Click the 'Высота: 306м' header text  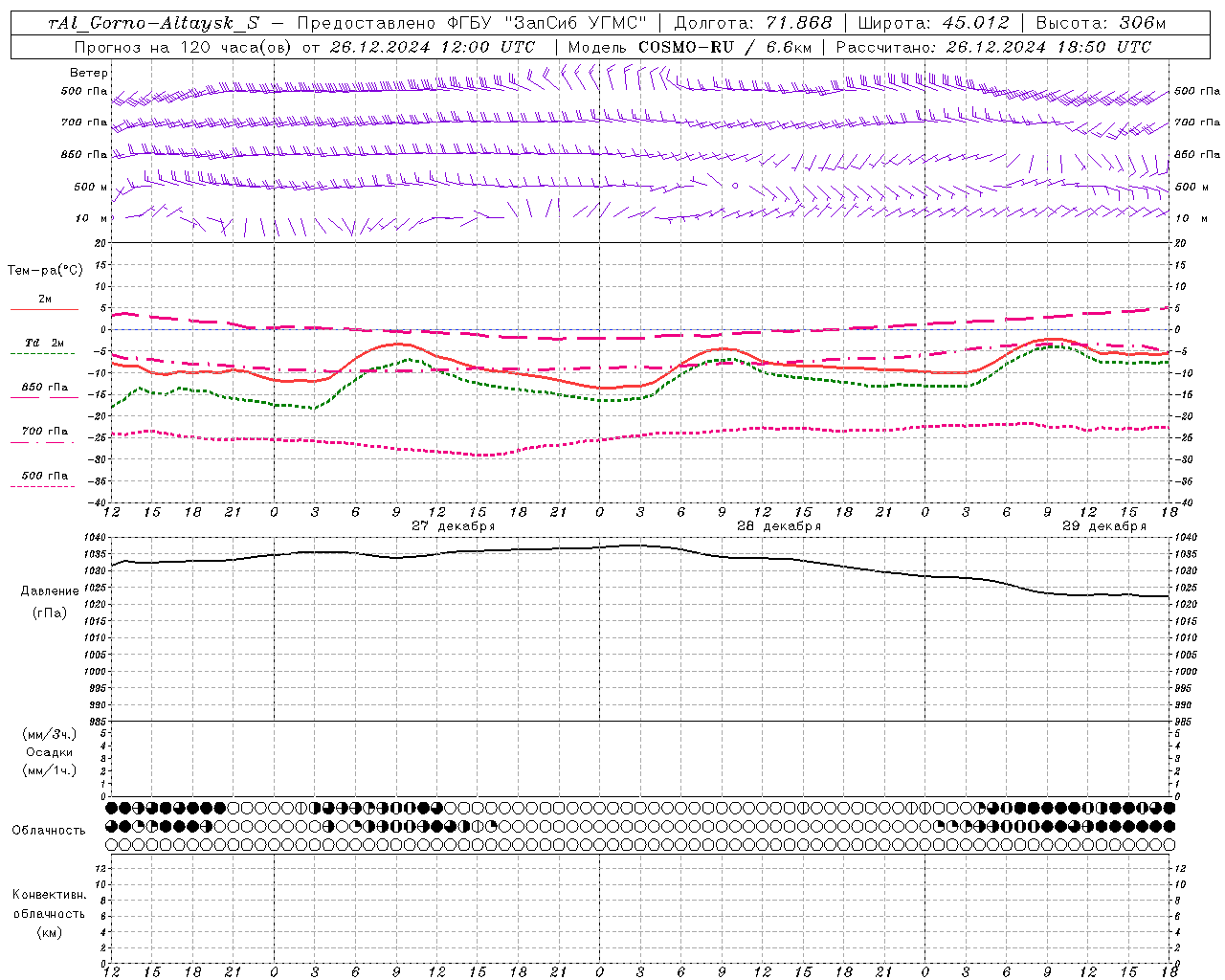point(1102,23)
